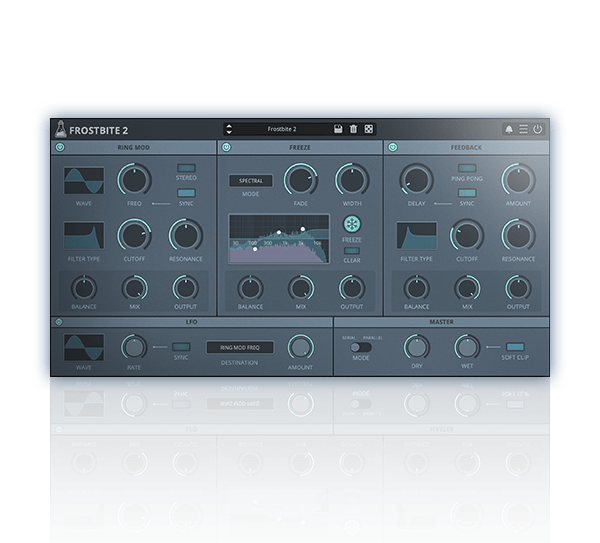Click the LFO AMOUNT knob
Viewport: 600px width, 543px height.
point(301,347)
